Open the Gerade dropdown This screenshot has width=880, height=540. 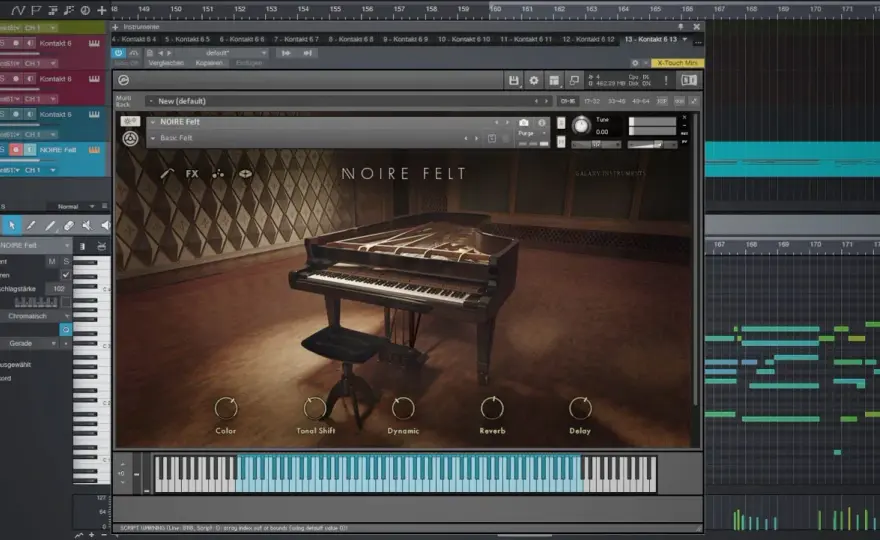(x=31, y=344)
